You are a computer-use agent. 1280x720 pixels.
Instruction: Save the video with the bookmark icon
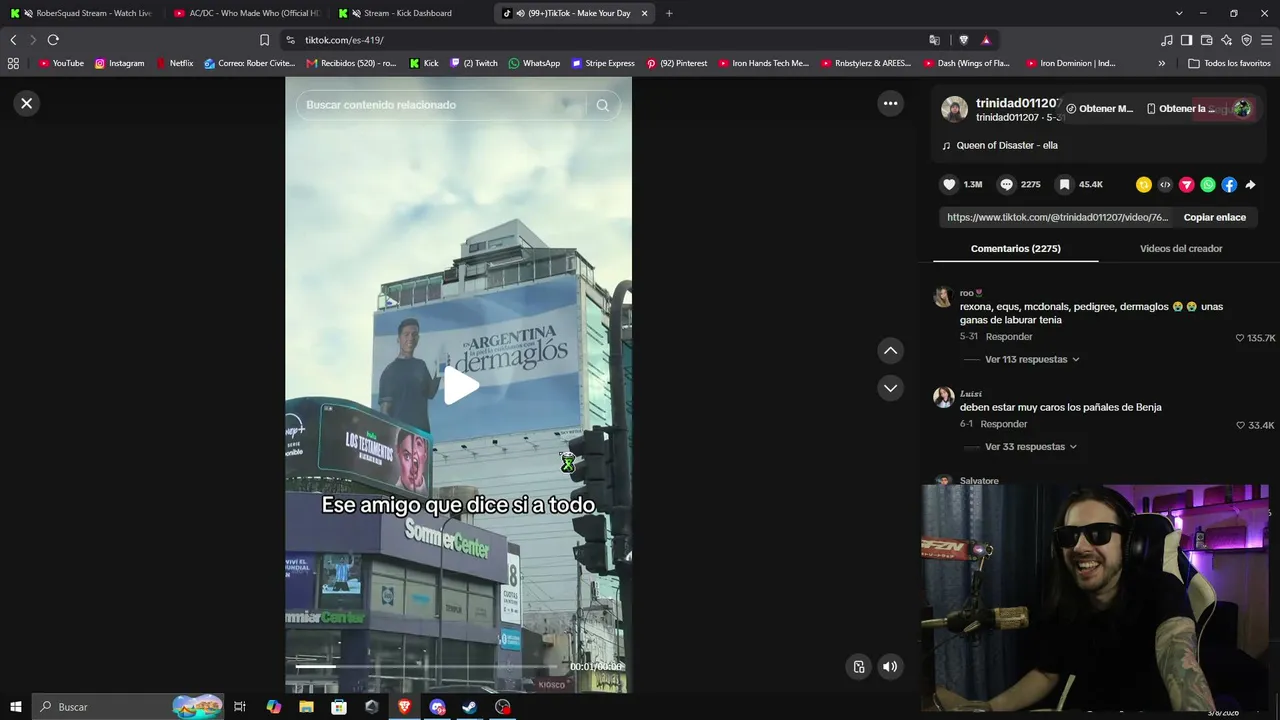[1065, 185]
